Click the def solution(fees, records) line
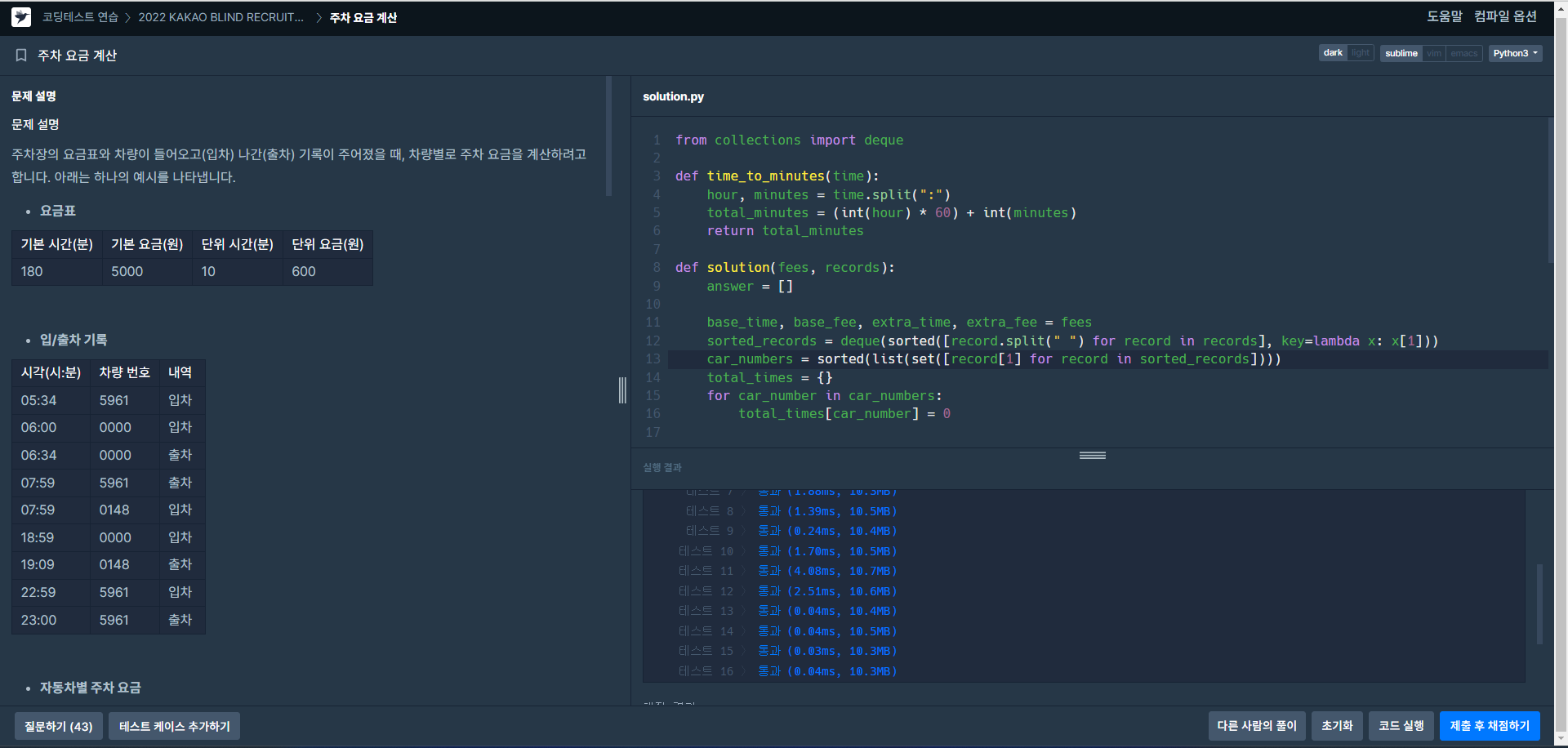1568x748 pixels. [x=785, y=268]
